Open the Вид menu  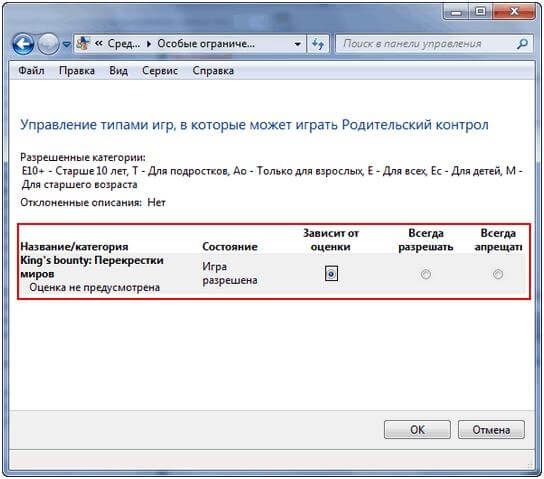[x=118, y=71]
